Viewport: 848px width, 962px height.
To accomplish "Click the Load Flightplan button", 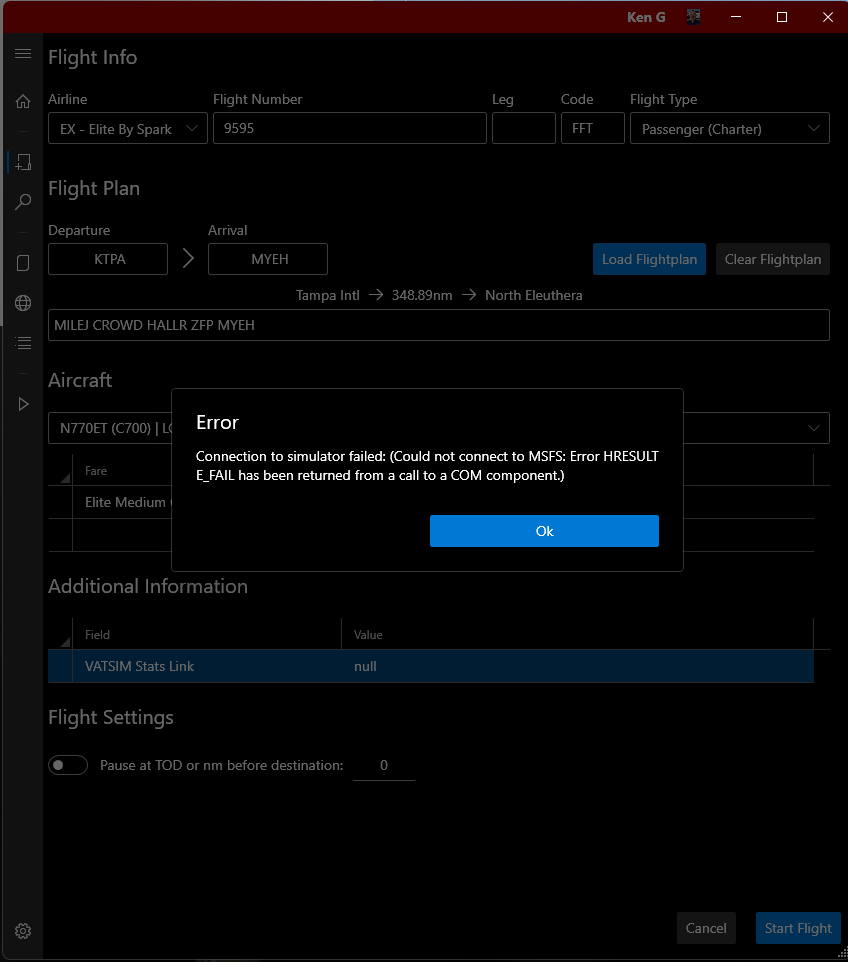I will (649, 259).
